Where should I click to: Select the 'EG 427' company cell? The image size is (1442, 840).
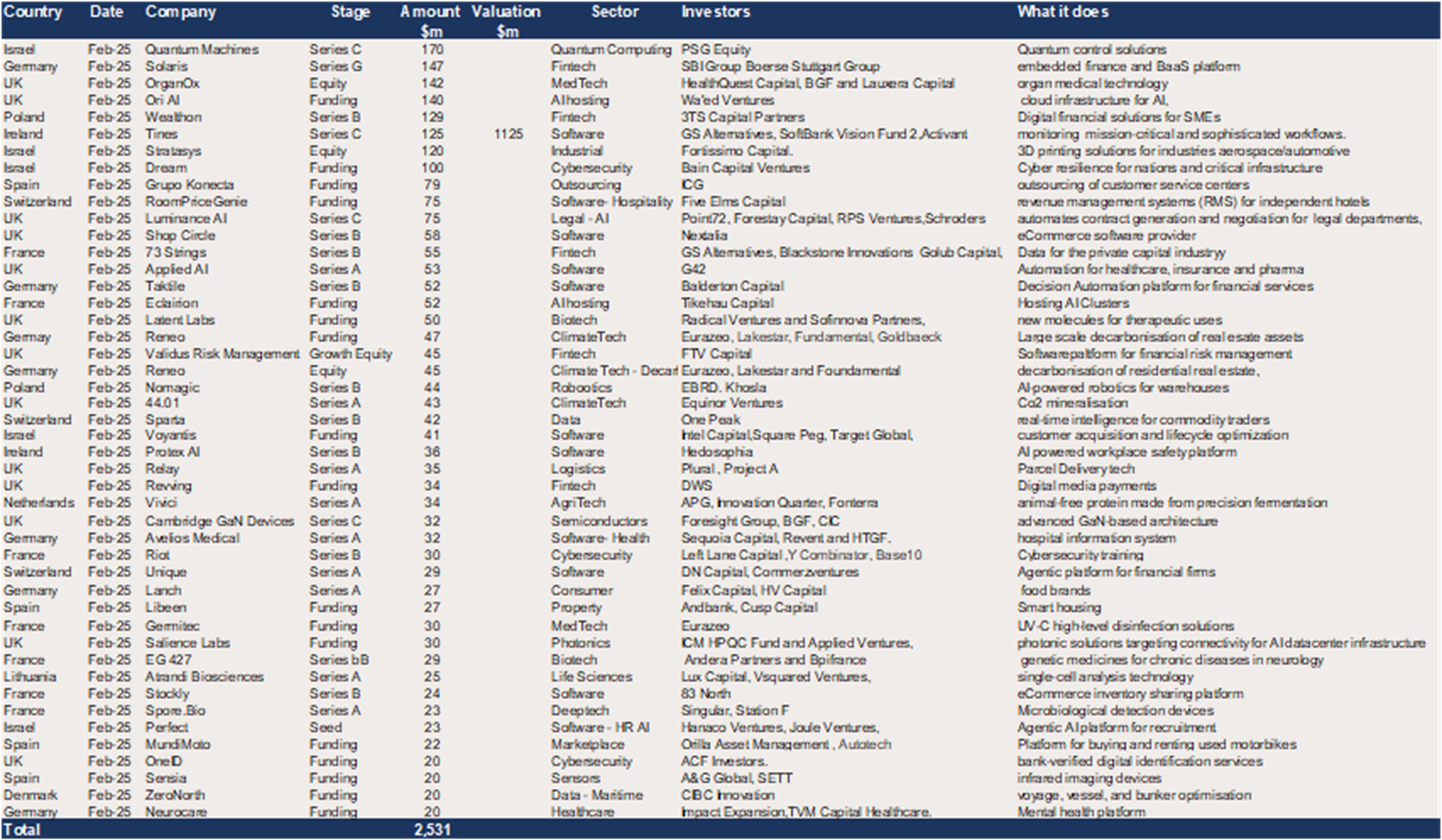(x=168, y=660)
